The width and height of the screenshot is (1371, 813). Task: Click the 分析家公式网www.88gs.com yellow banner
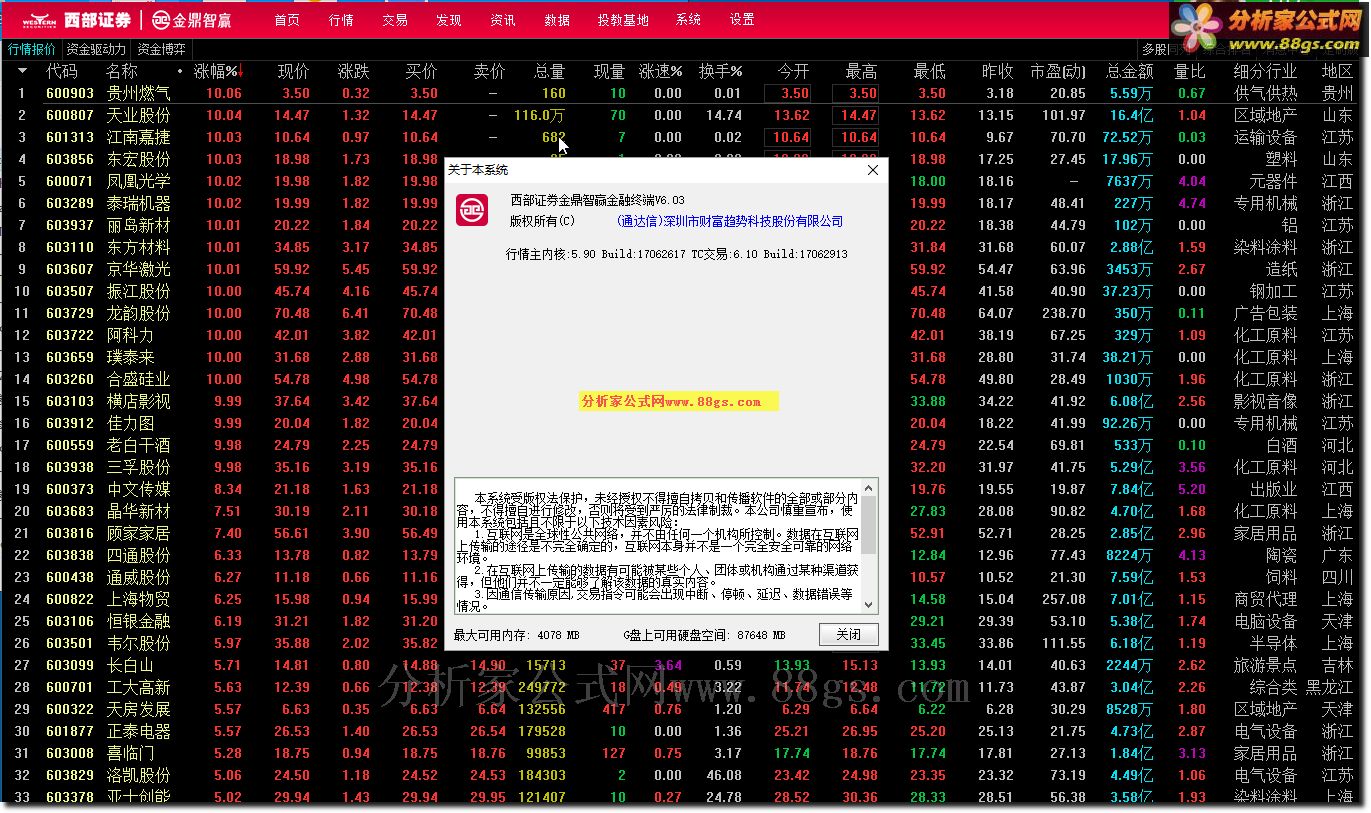[679, 401]
